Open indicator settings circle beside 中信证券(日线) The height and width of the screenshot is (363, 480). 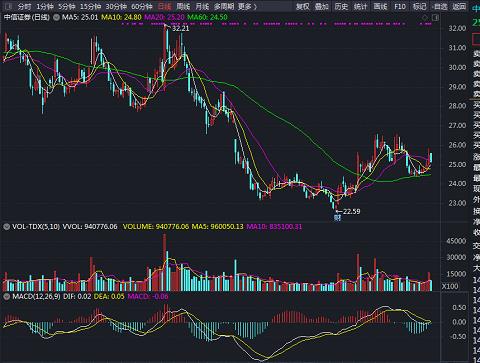(56, 17)
